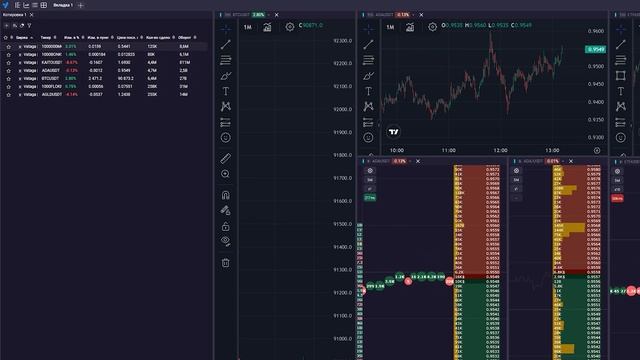Click grid layout icon in top bar
Image resolution: width=640 pixels, height=360 pixels.
pyautogui.click(x=44, y=5)
